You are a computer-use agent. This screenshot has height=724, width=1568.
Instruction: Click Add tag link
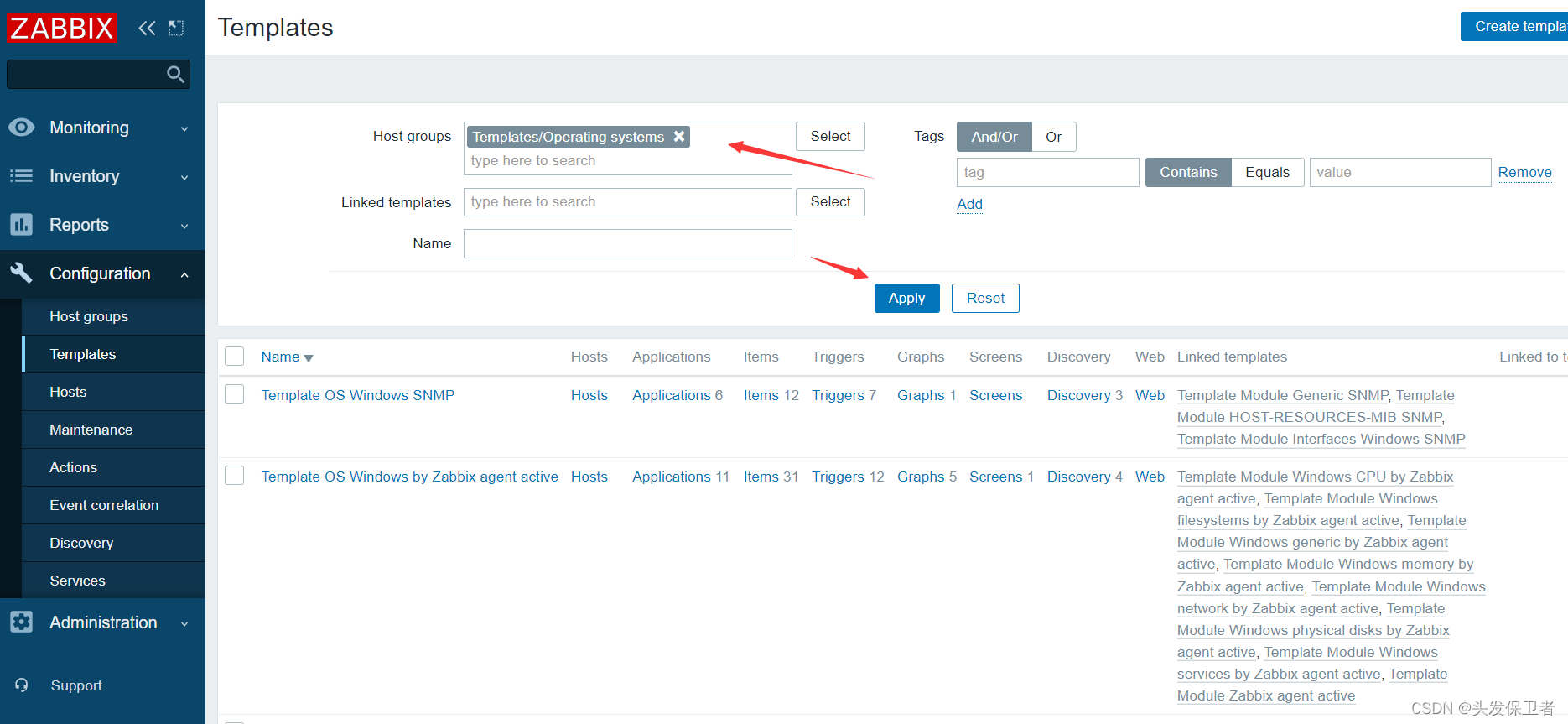point(969,204)
